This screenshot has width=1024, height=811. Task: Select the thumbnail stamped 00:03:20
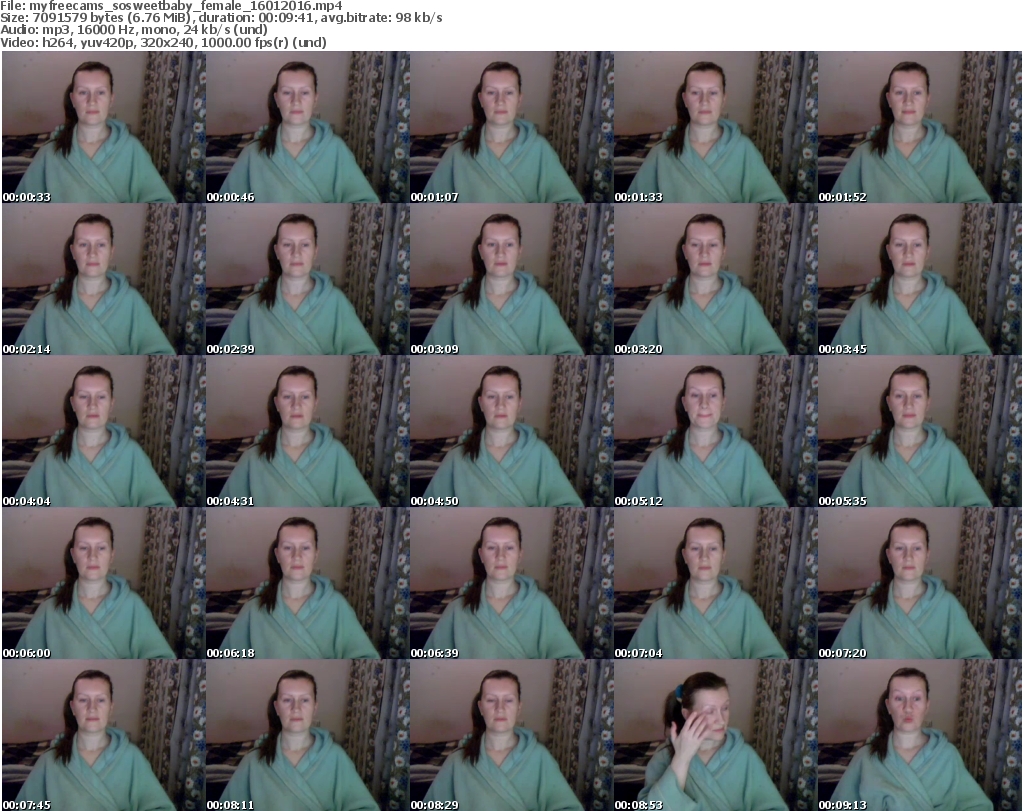click(x=716, y=279)
